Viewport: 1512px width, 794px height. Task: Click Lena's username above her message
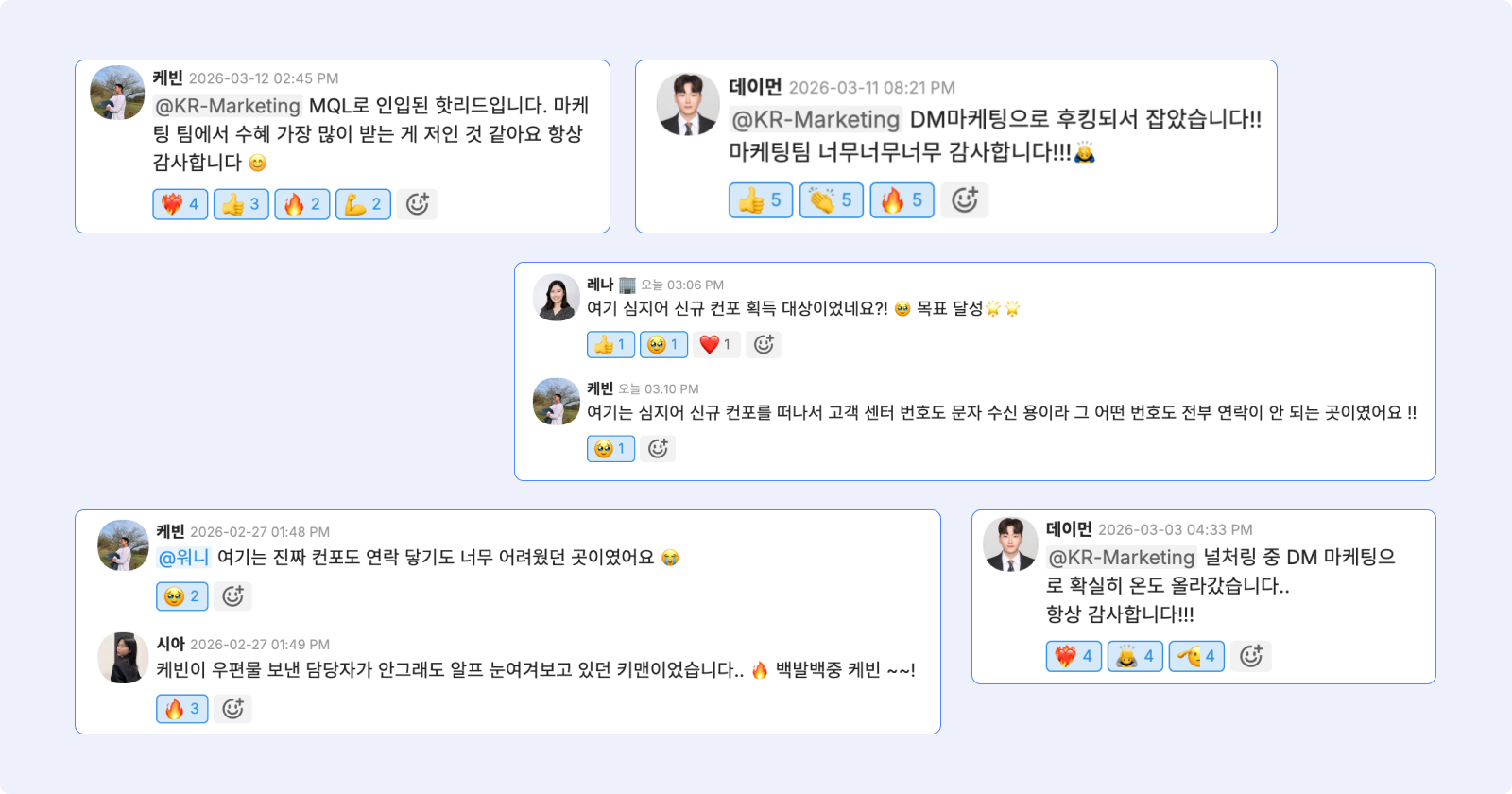600,285
